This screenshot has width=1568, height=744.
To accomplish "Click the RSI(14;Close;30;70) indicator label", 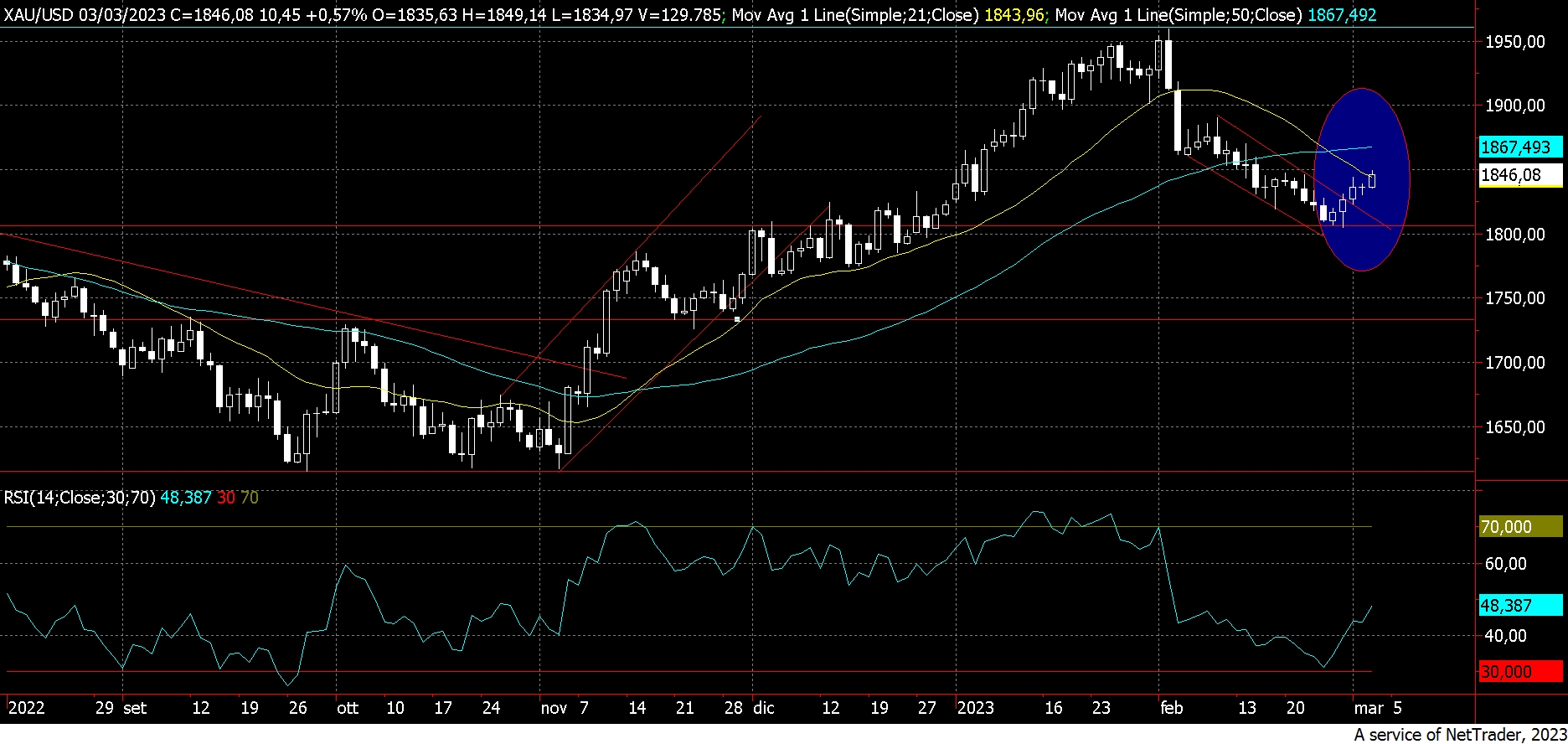I will tap(80, 498).
